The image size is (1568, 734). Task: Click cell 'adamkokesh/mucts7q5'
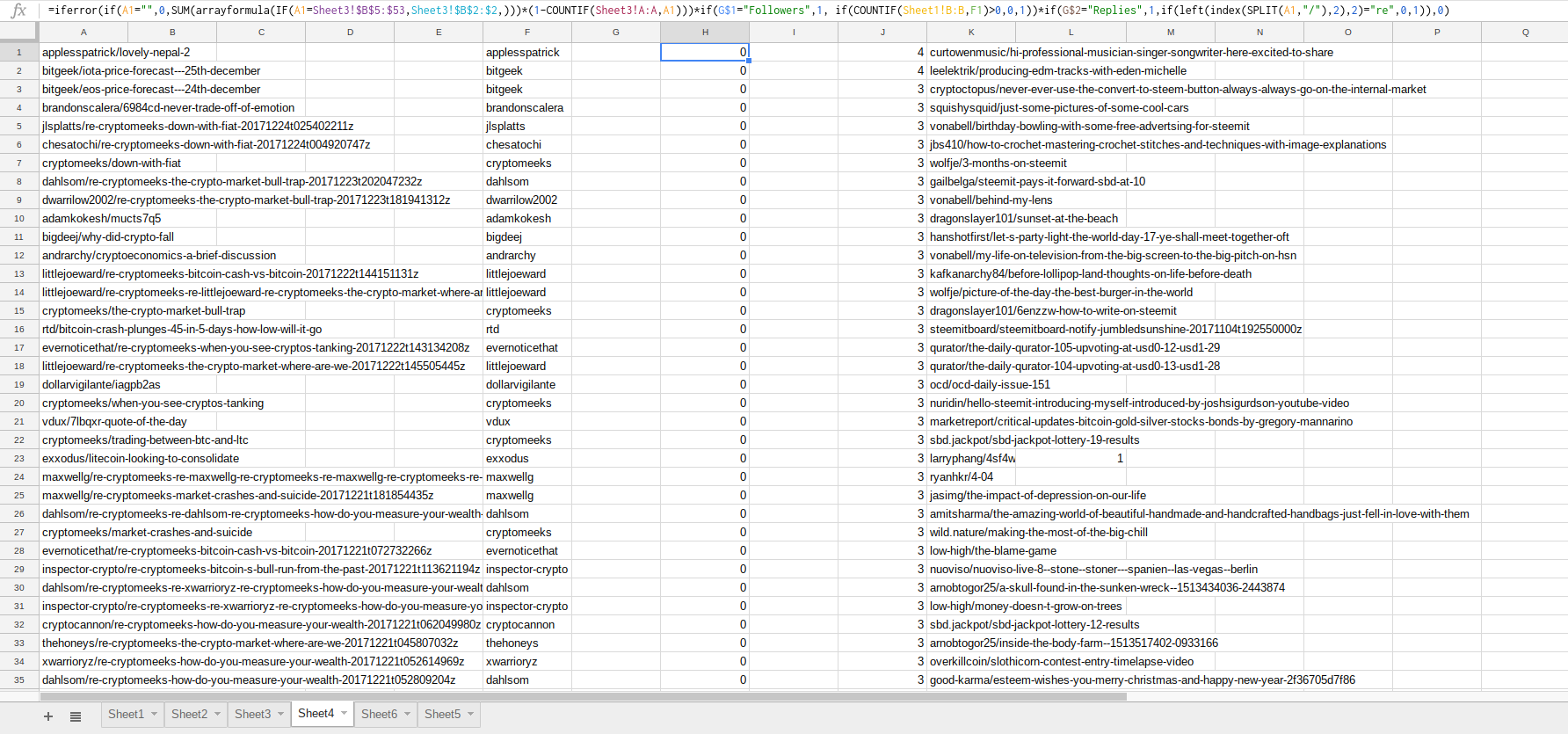pyautogui.click(x=102, y=218)
